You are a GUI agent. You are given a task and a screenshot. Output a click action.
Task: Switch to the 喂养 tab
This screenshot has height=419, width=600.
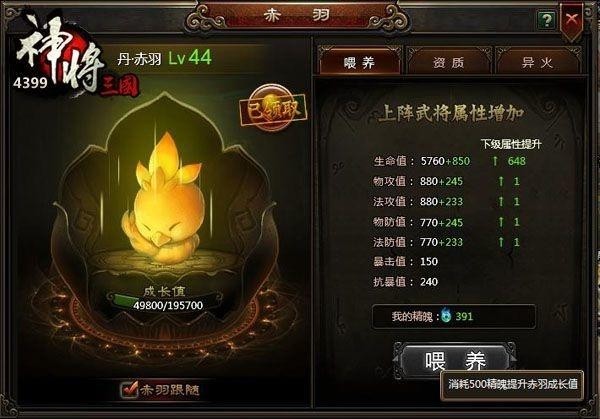pos(359,62)
